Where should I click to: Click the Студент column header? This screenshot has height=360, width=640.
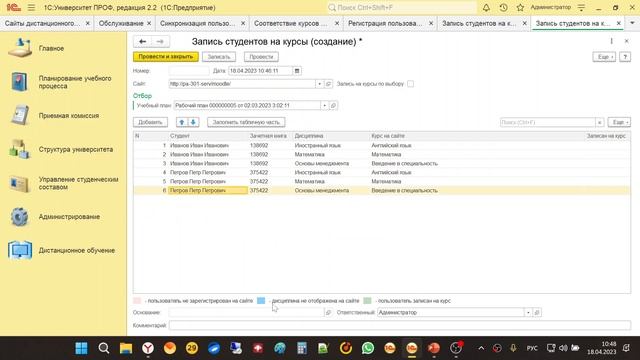coord(208,136)
